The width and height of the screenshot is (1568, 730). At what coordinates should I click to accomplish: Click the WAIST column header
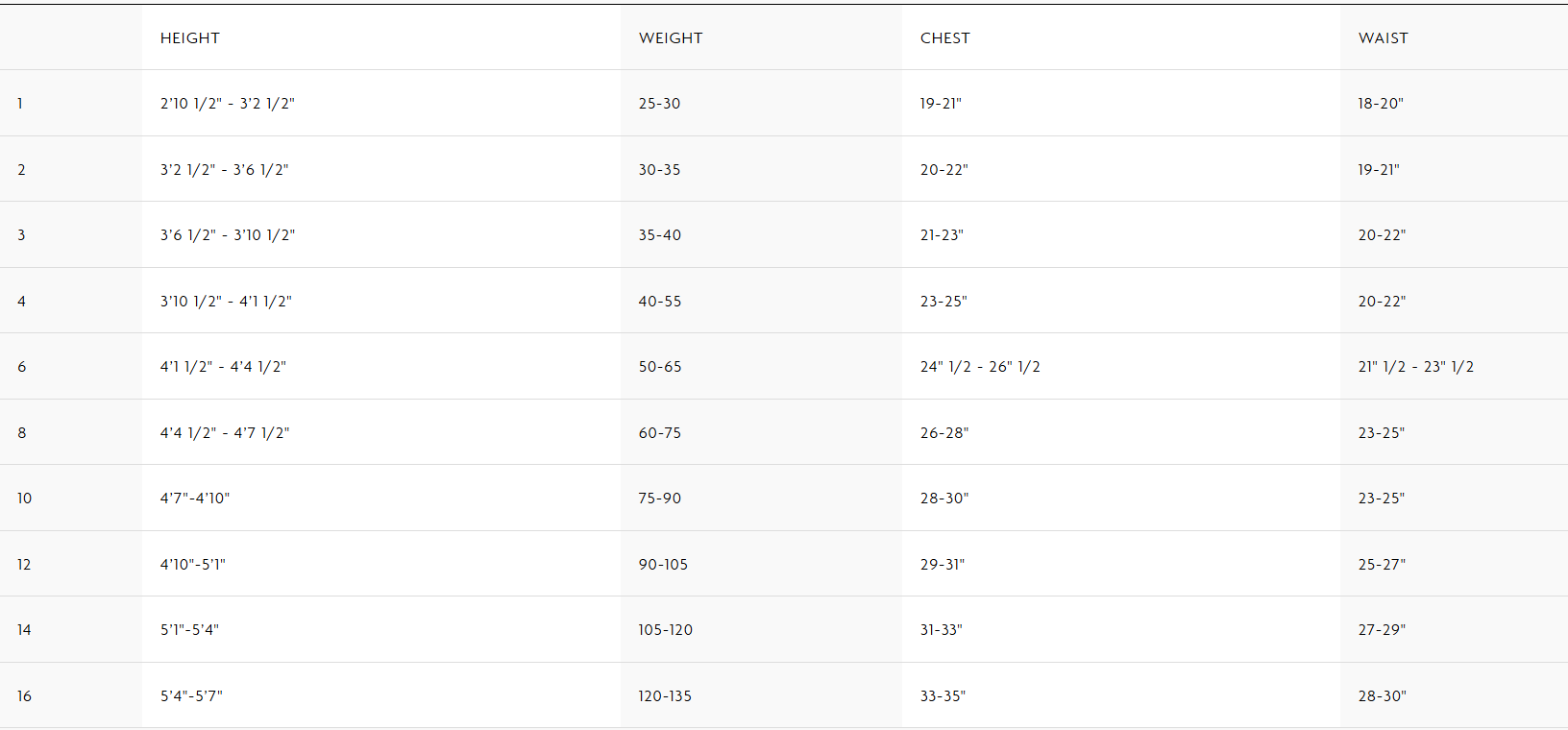pos(1383,38)
